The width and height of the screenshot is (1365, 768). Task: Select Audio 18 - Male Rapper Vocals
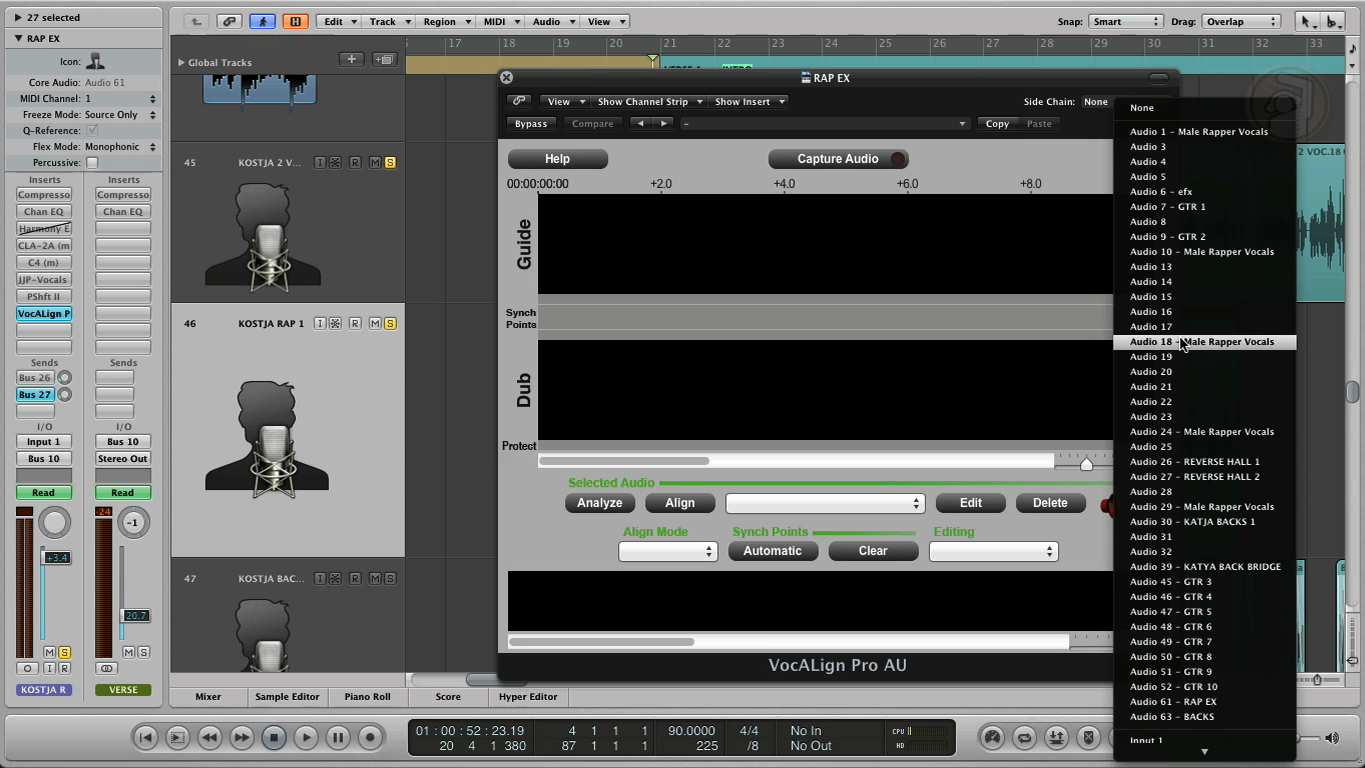coord(1202,342)
